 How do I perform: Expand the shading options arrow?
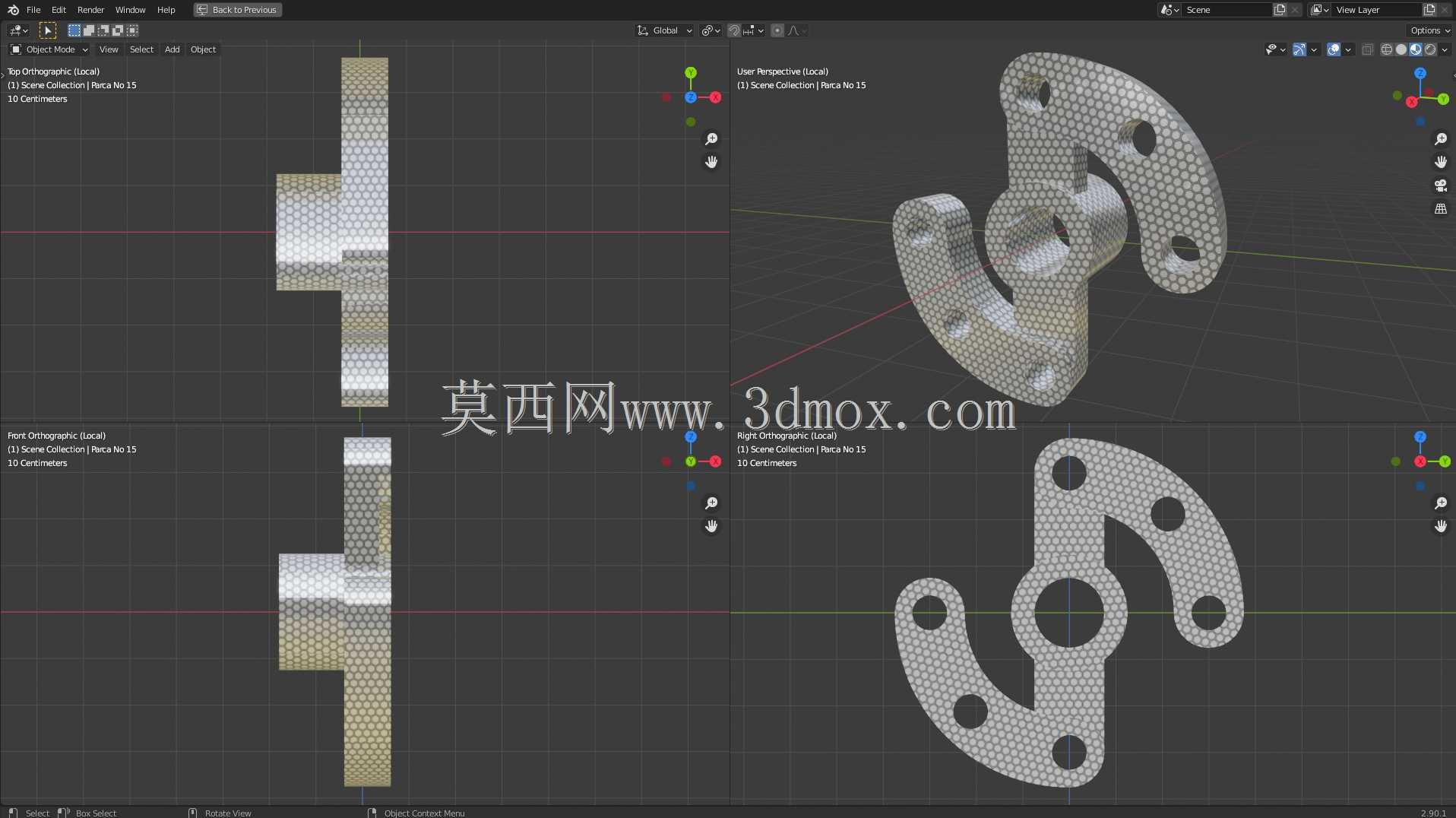pyautogui.click(x=1445, y=49)
